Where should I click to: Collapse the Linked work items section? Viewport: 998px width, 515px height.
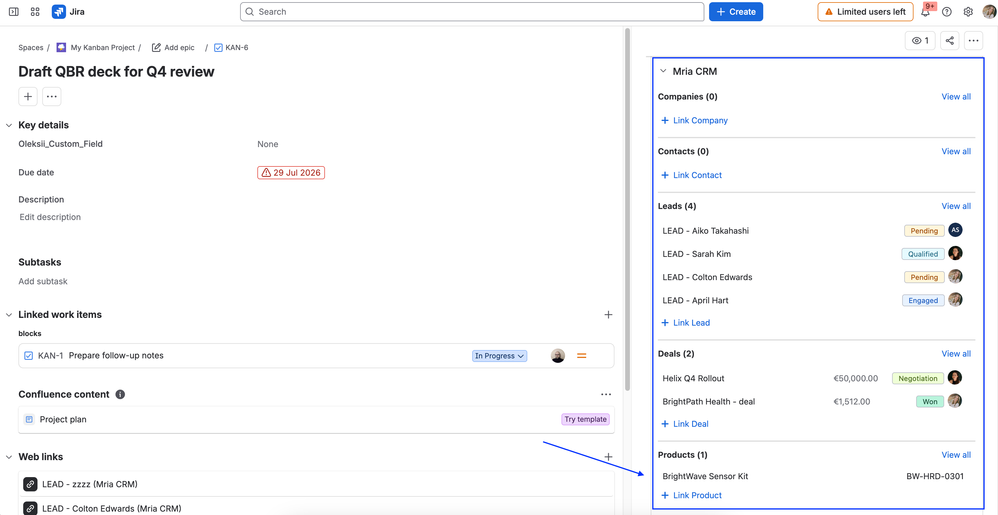click(9, 314)
